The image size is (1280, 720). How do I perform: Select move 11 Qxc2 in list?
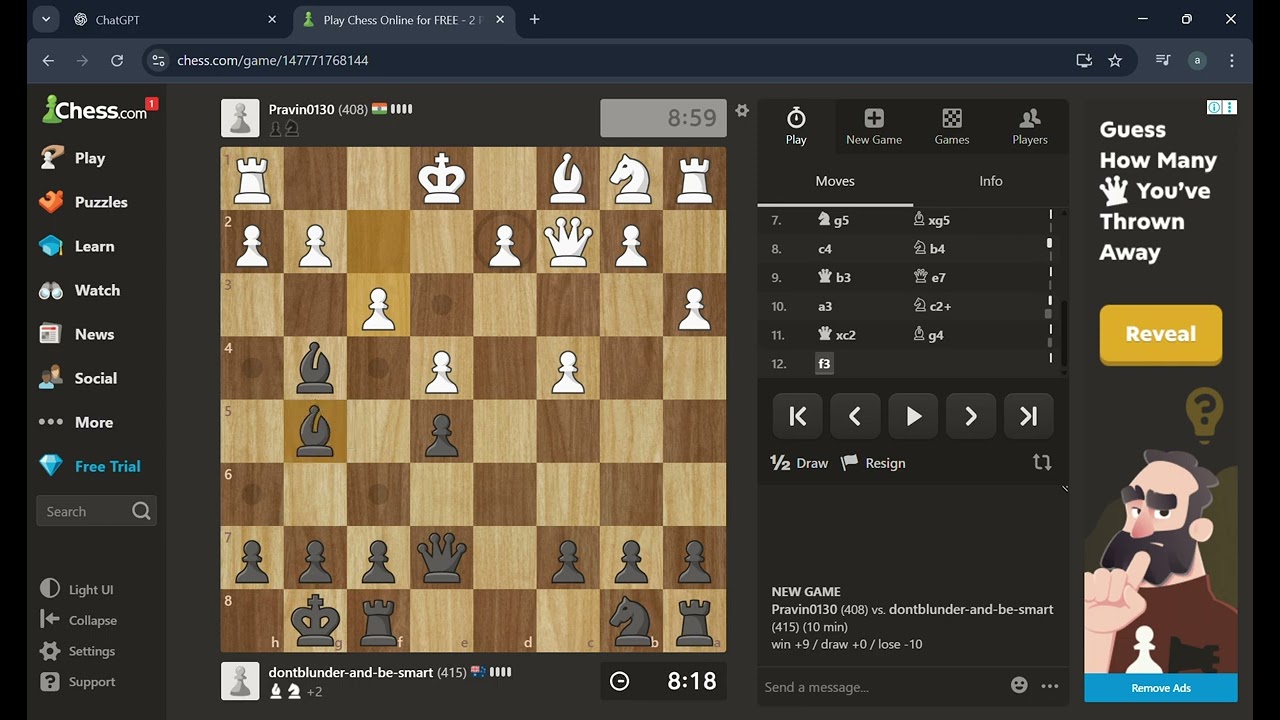(837, 335)
